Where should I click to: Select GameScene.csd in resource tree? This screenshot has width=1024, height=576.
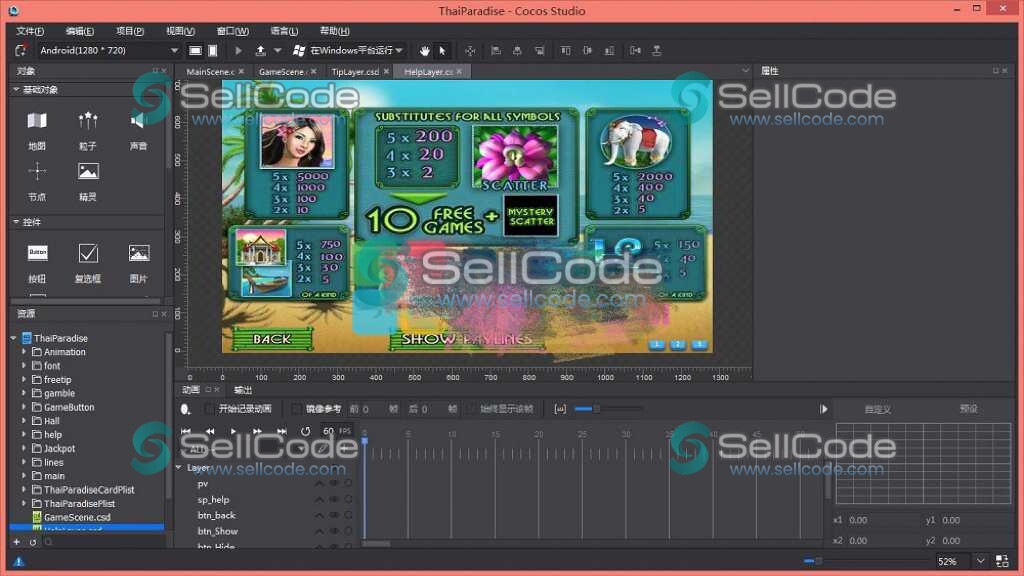pyautogui.click(x=76, y=517)
